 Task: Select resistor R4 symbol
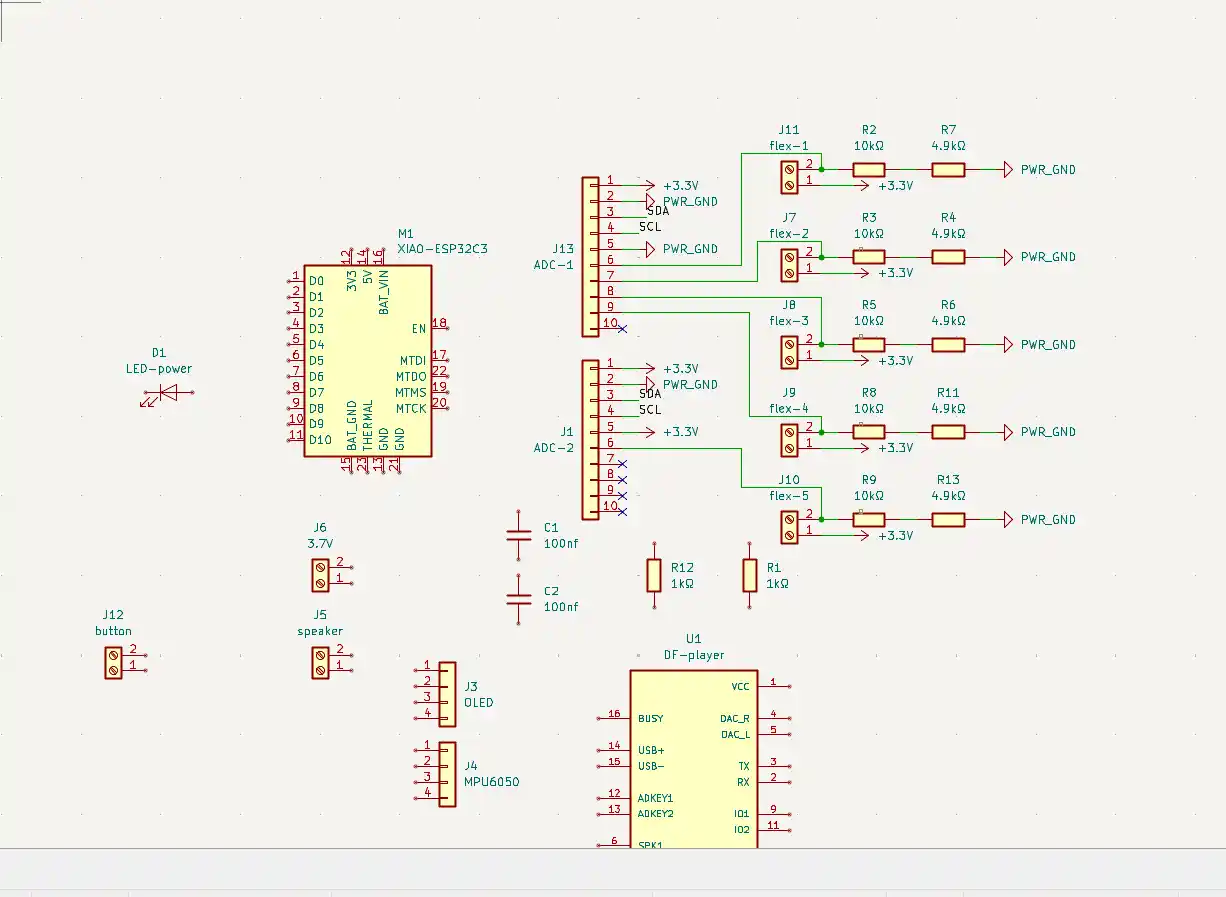click(949, 257)
